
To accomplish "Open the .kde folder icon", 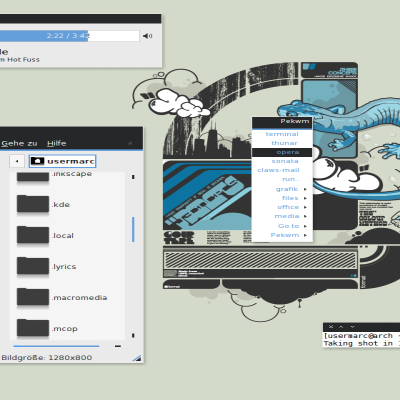I will [x=33, y=203].
